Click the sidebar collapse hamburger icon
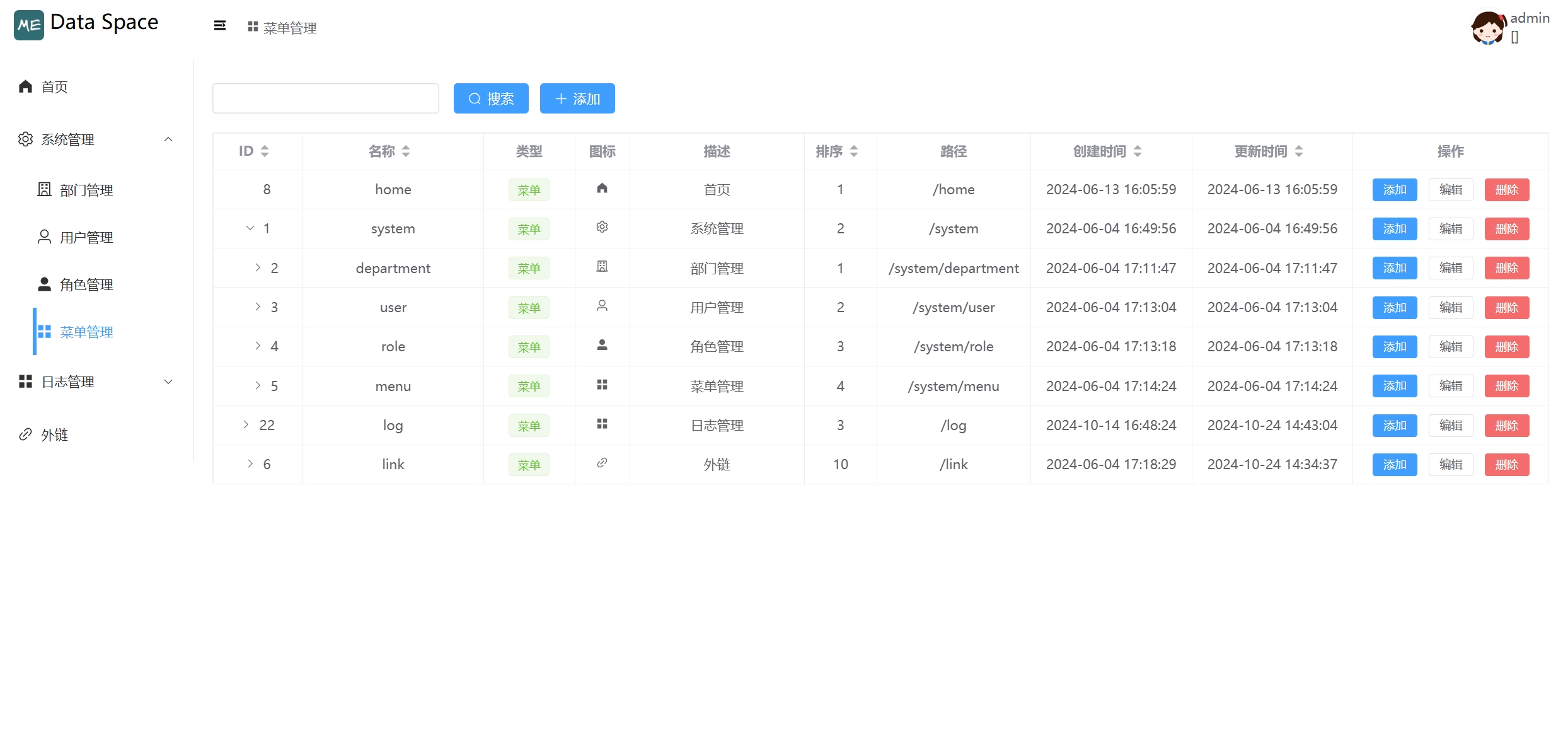1568x729 pixels. 219,26
